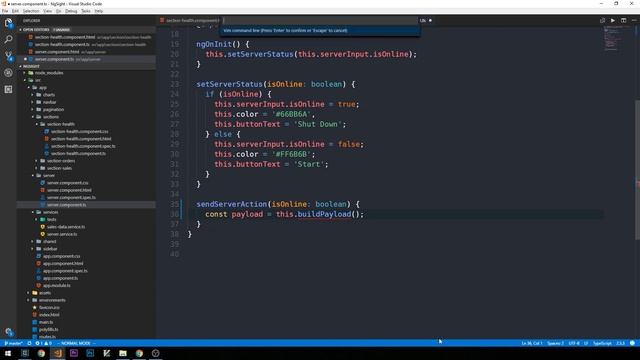
Task: Click the Run icon in editor title bar
Action: pyautogui.click(x=613, y=20)
